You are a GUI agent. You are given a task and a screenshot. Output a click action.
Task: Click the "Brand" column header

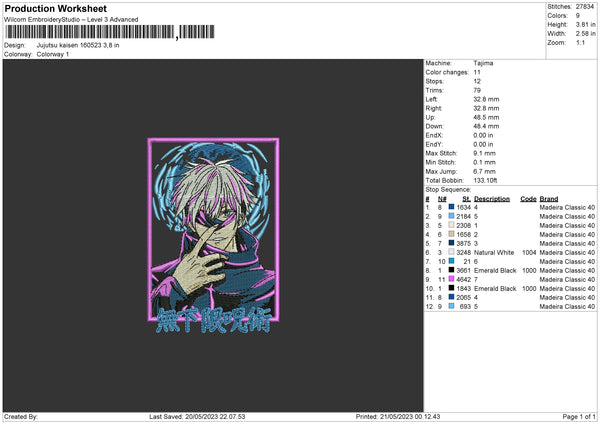coord(549,199)
